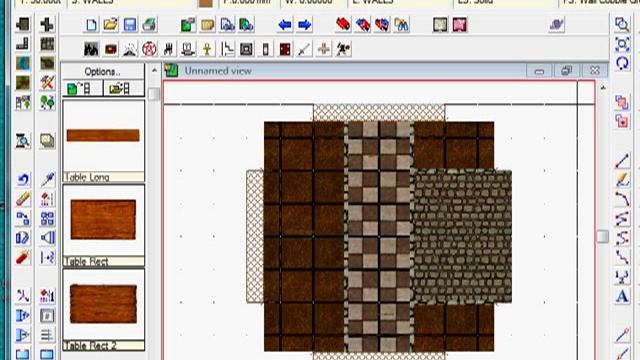Click the beige map sheet icon
Image resolution: width=640 pixels, height=360 pixels.
pos(440,25)
